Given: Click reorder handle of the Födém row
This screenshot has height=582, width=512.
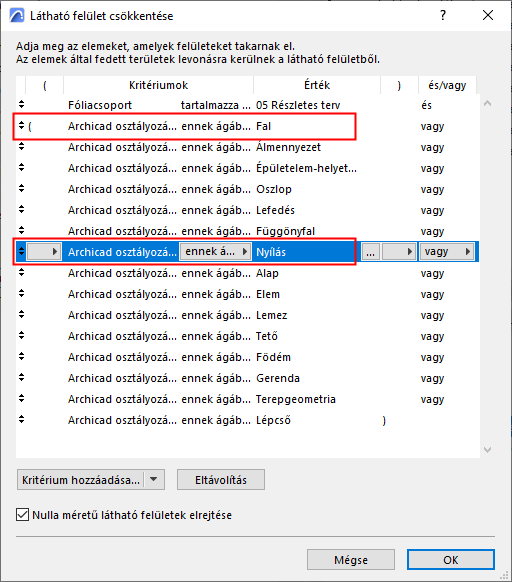Looking at the screenshot, I should (22, 357).
